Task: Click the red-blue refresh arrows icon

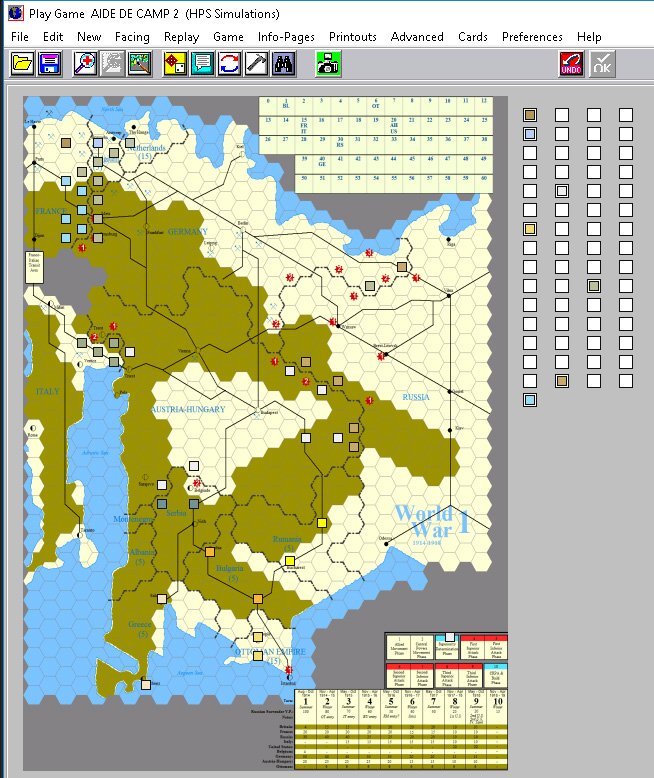Action: pos(229,63)
